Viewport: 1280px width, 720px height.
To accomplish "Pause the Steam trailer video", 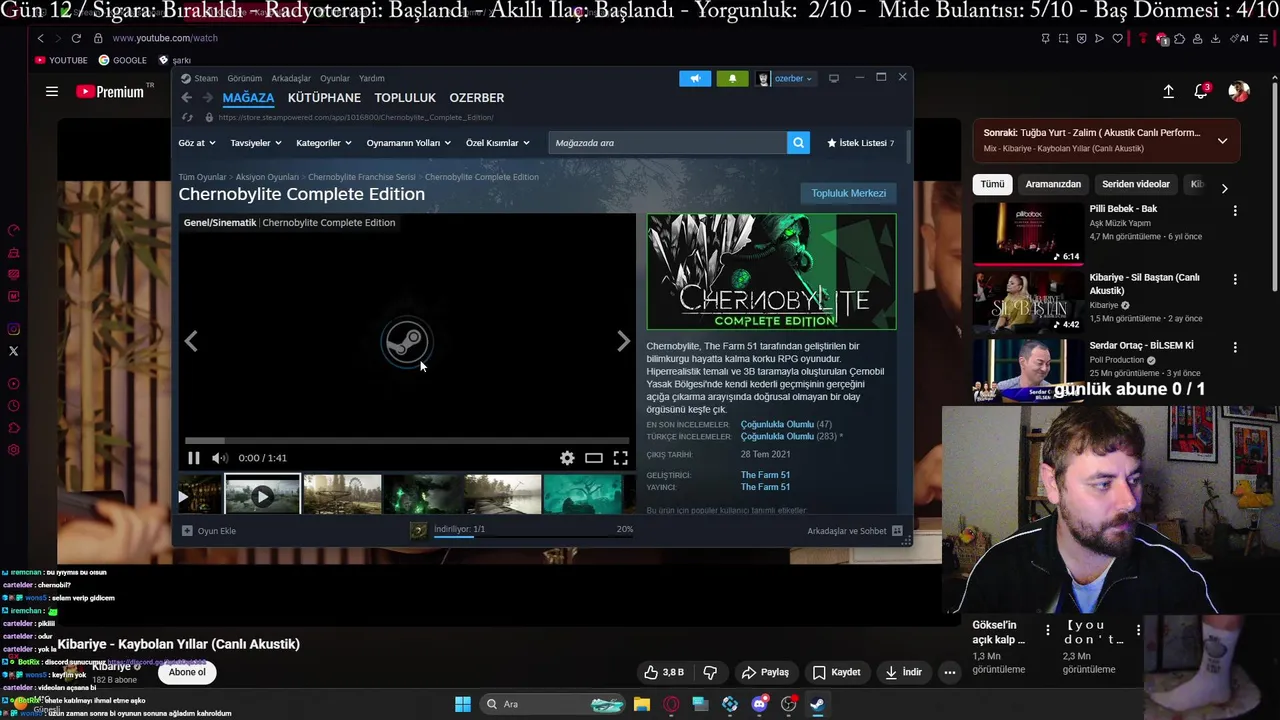I will click(193, 458).
